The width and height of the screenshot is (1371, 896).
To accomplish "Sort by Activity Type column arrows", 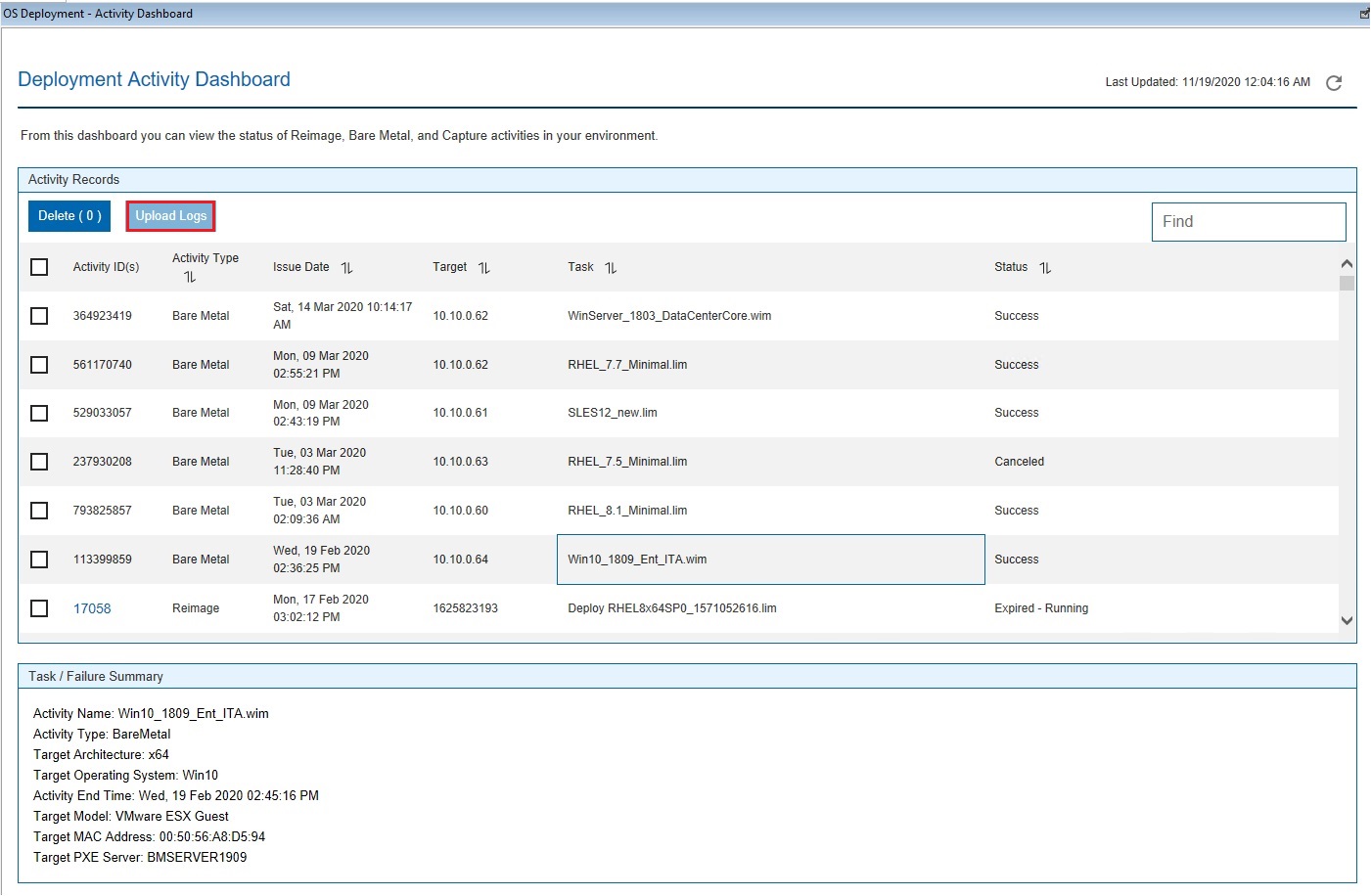I will point(190,278).
